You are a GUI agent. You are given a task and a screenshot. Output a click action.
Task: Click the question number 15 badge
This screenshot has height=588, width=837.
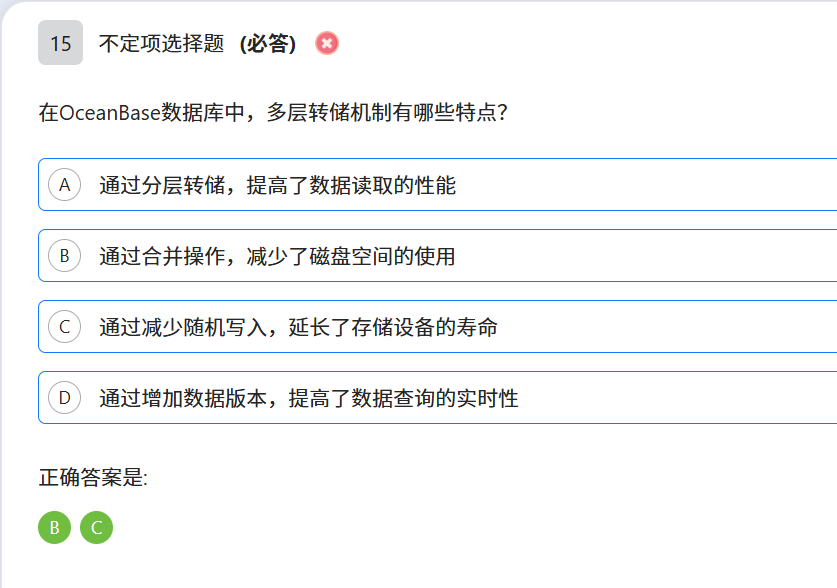click(x=60, y=43)
